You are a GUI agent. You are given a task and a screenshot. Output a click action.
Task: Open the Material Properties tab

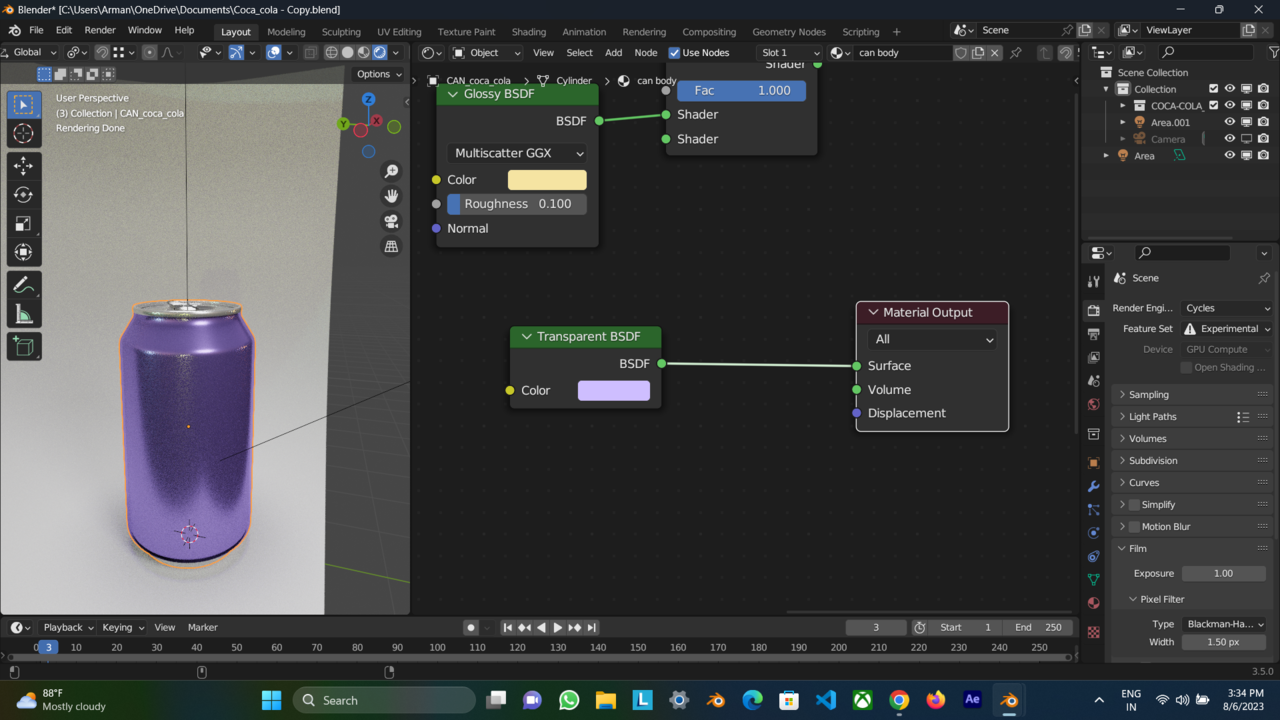1093,602
